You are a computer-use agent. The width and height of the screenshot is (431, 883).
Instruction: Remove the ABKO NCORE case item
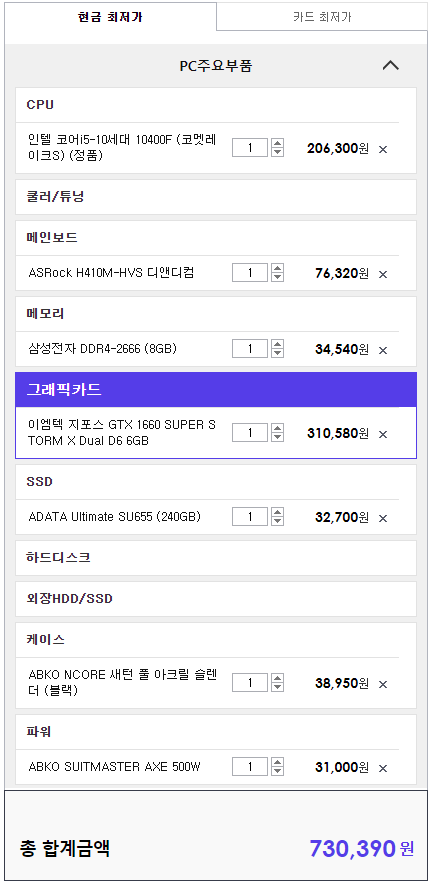click(383, 684)
